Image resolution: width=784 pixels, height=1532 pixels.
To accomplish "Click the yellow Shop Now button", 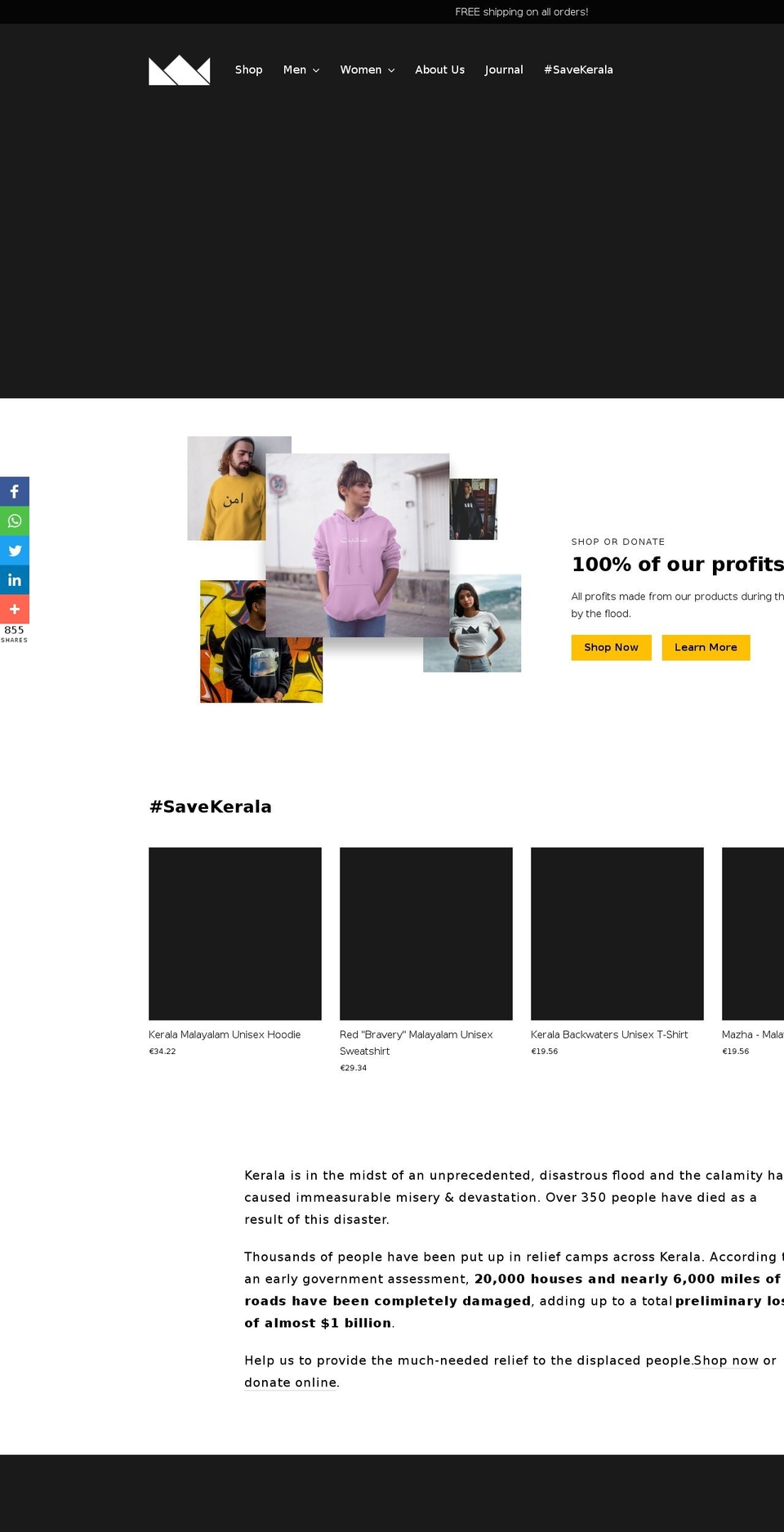I will (x=611, y=647).
